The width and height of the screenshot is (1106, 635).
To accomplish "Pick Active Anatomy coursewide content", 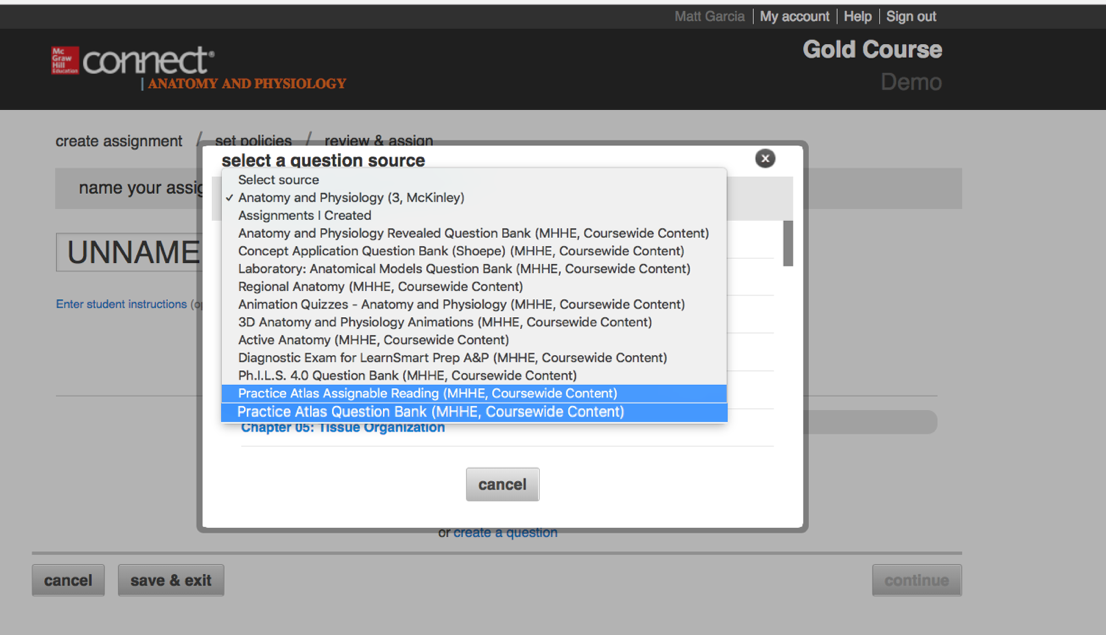I will (474, 340).
